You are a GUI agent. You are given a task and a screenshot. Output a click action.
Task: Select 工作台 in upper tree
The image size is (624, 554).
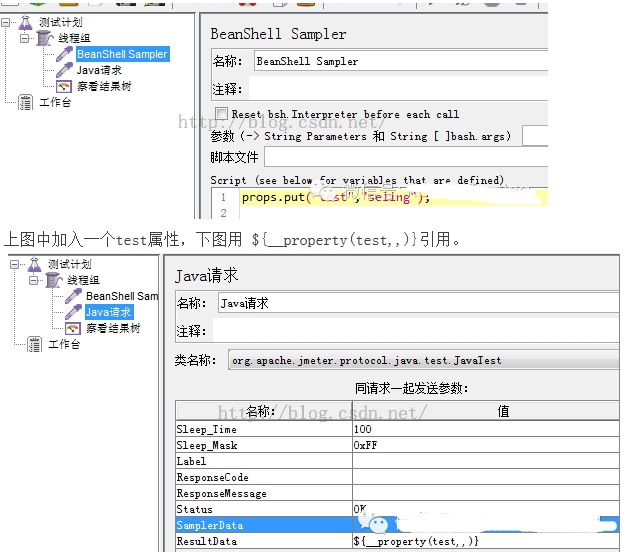click(55, 102)
